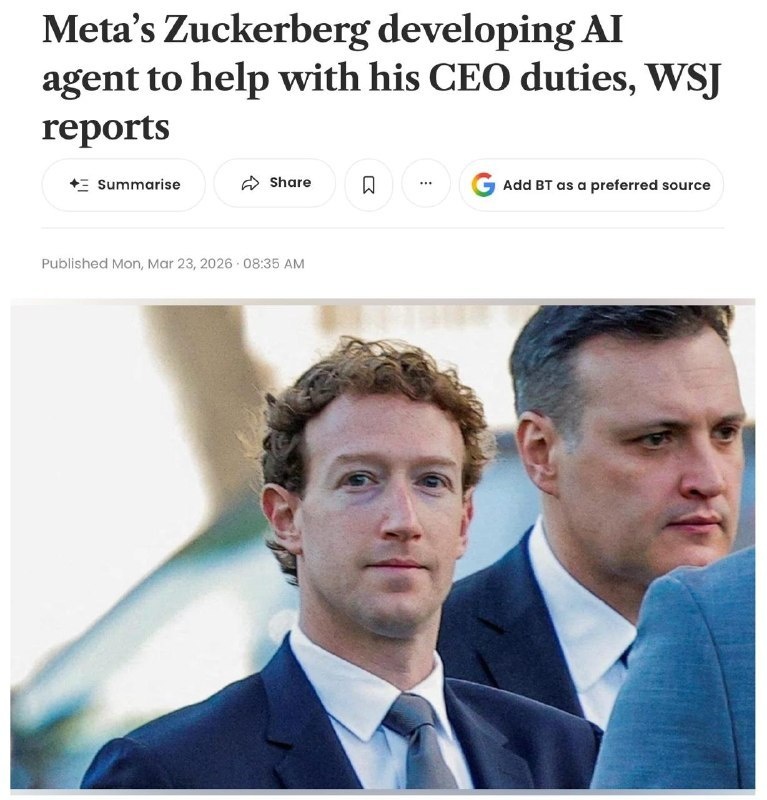
Task: Click the word reports in headline
Action: pyautogui.click(x=106, y=128)
